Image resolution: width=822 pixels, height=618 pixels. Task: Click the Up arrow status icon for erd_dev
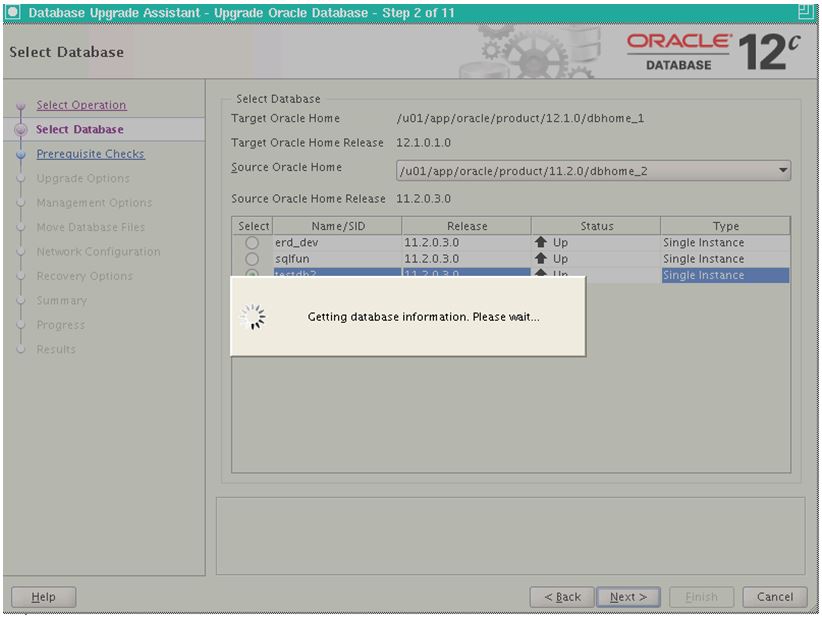(x=541, y=242)
